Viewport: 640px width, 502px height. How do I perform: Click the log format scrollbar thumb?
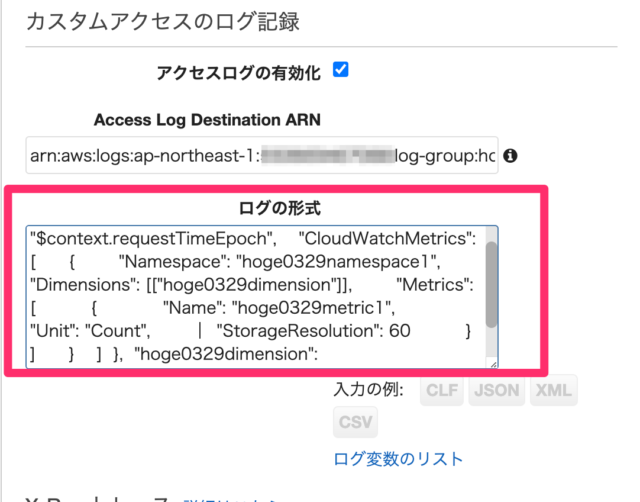point(491,284)
